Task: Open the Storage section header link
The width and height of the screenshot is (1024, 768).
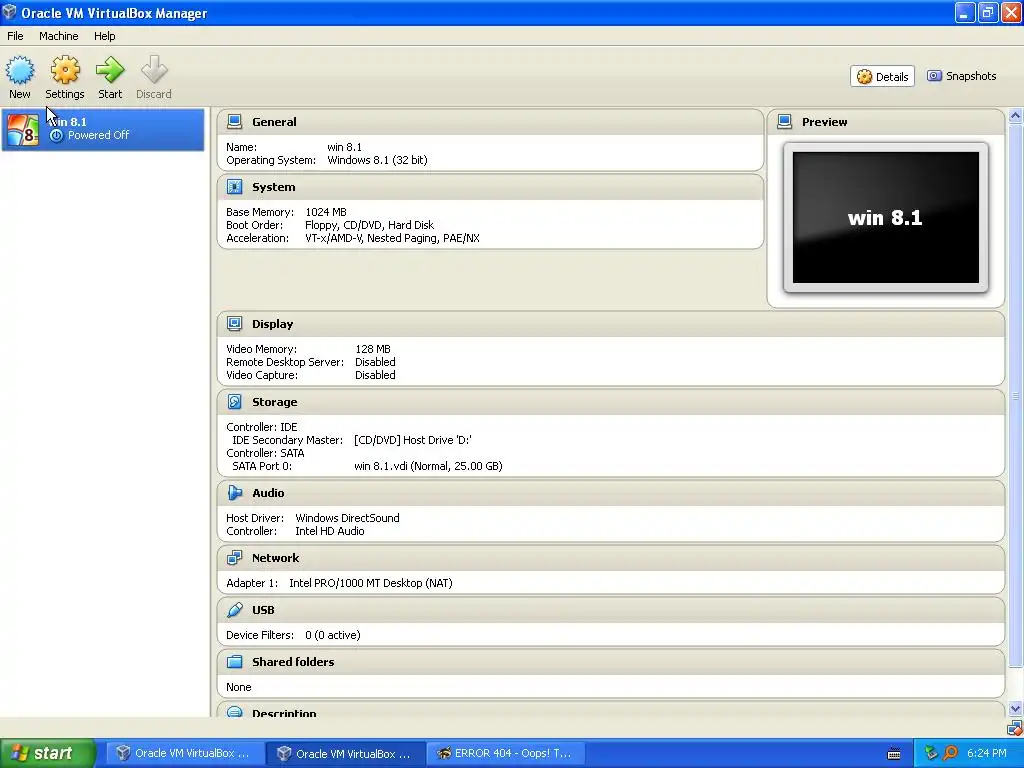Action: click(274, 402)
